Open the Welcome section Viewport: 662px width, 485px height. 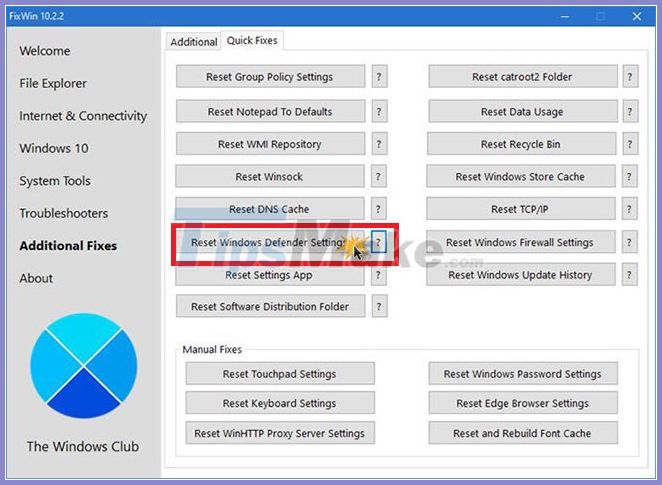point(45,51)
